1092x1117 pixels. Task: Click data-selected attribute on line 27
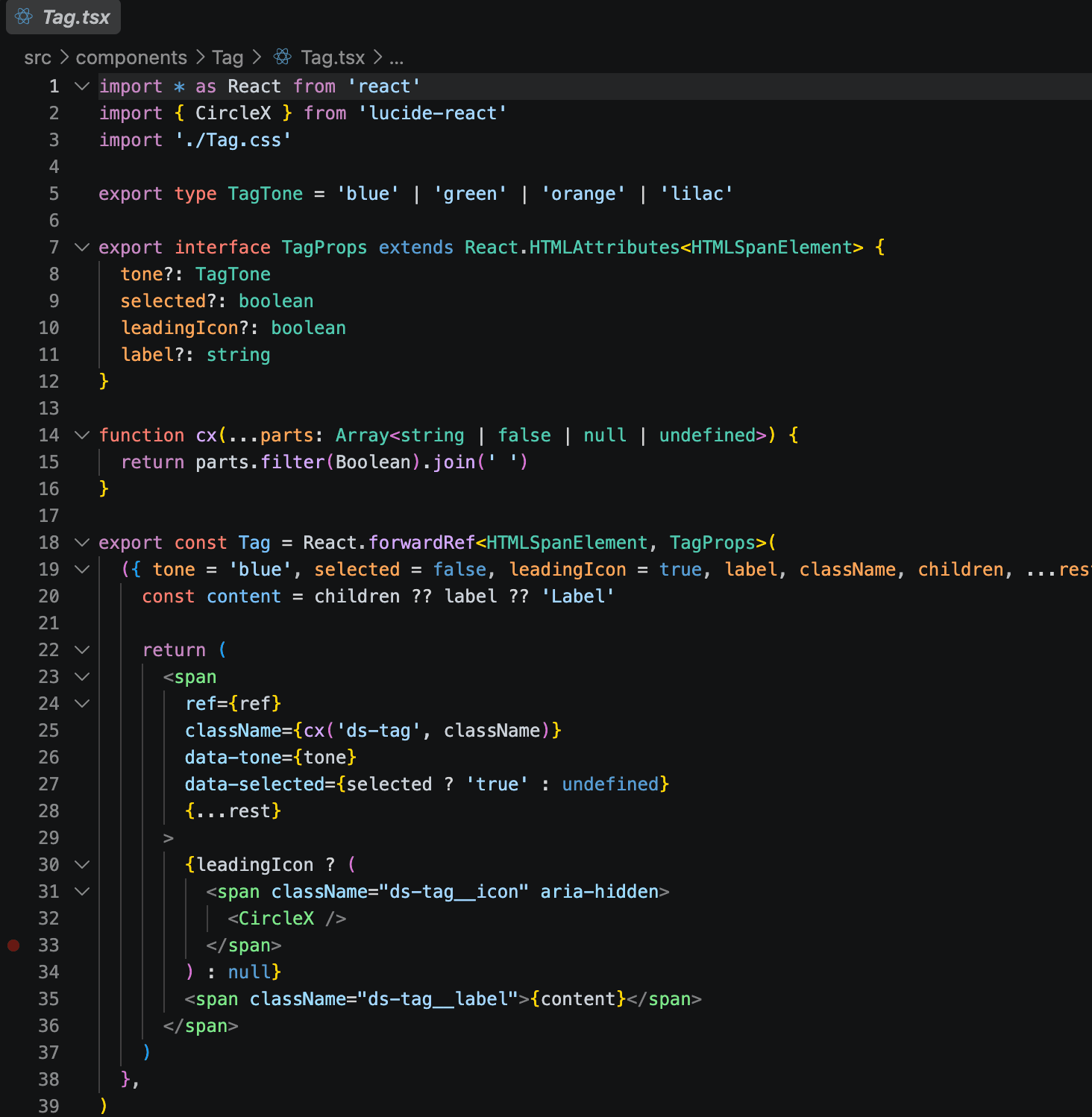pyautogui.click(x=254, y=784)
